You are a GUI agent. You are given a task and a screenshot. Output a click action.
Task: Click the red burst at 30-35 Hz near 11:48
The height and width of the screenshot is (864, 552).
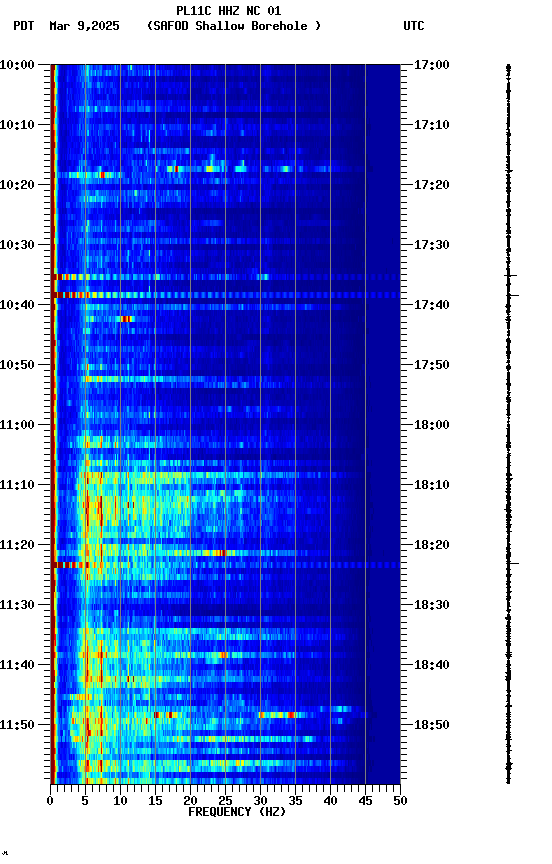point(278,715)
